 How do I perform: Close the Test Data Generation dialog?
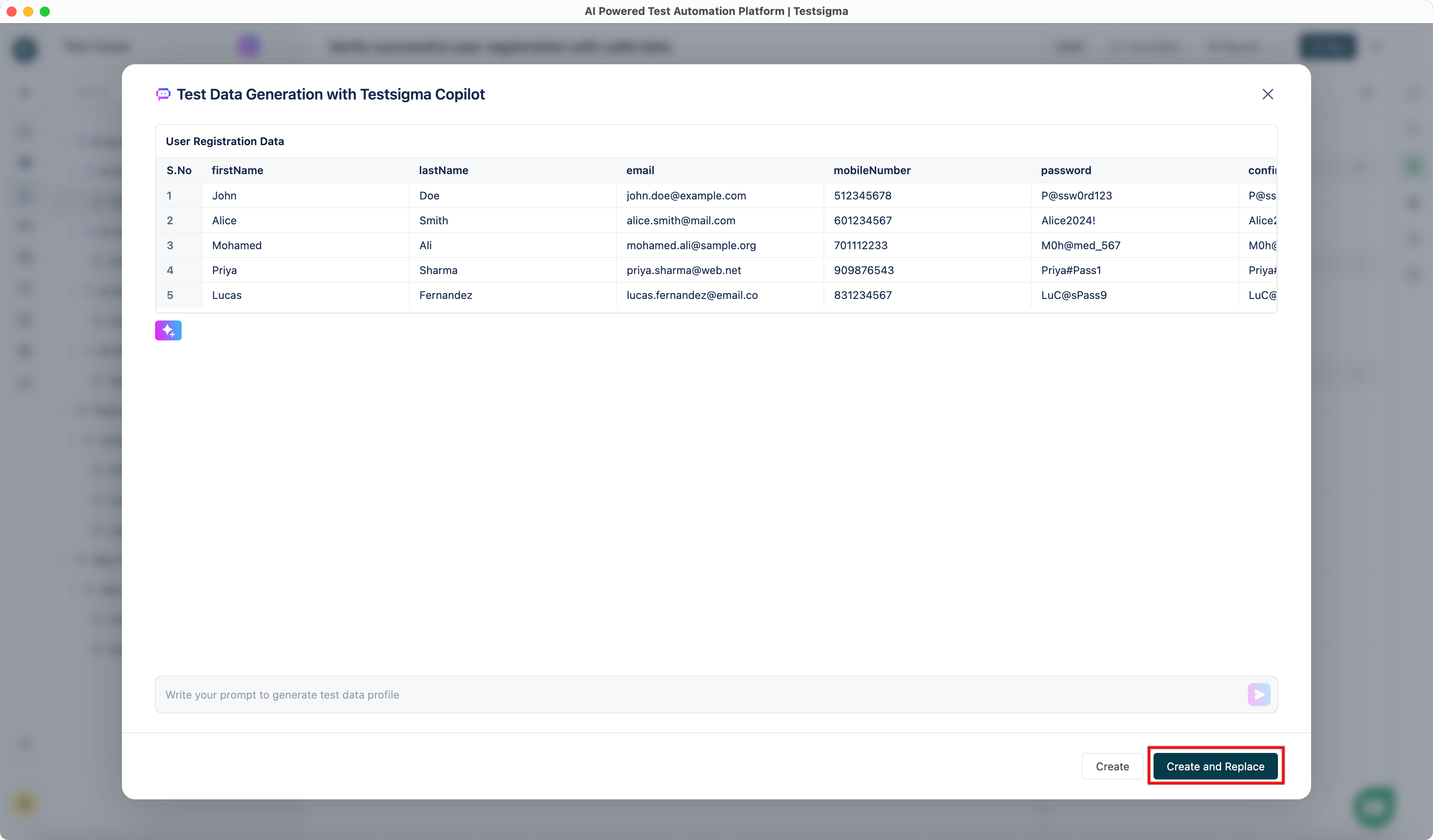(1268, 95)
